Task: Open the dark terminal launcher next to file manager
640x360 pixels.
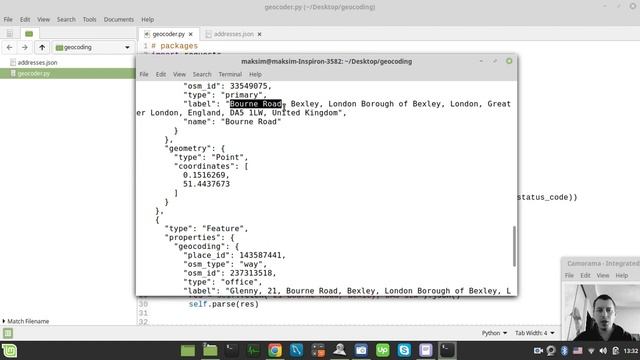Action: 231,350
